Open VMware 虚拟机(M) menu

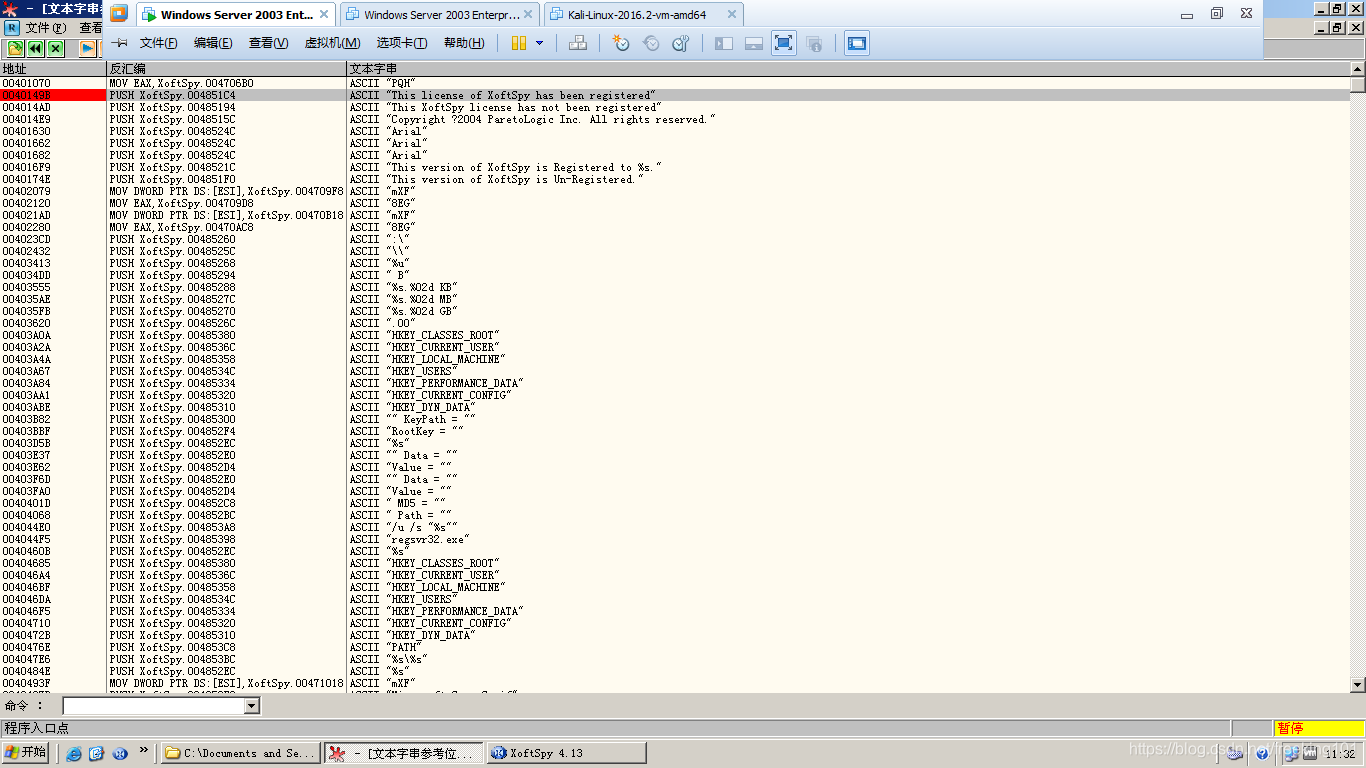click(332, 43)
